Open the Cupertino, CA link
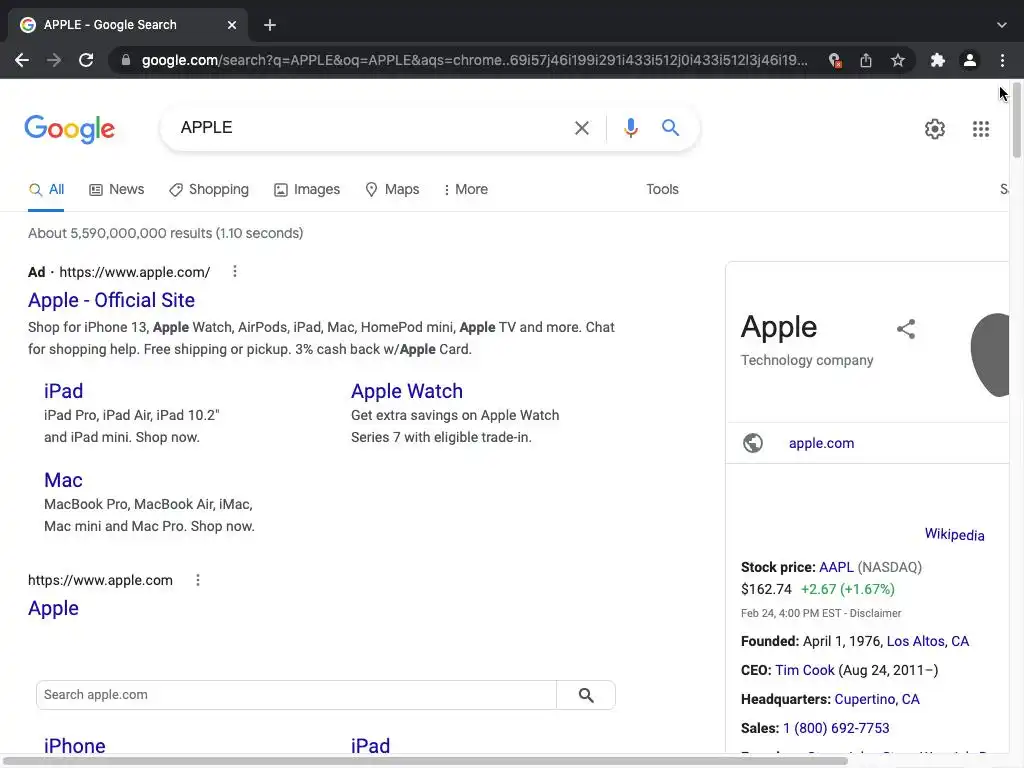The image size is (1024, 768). pos(876,699)
